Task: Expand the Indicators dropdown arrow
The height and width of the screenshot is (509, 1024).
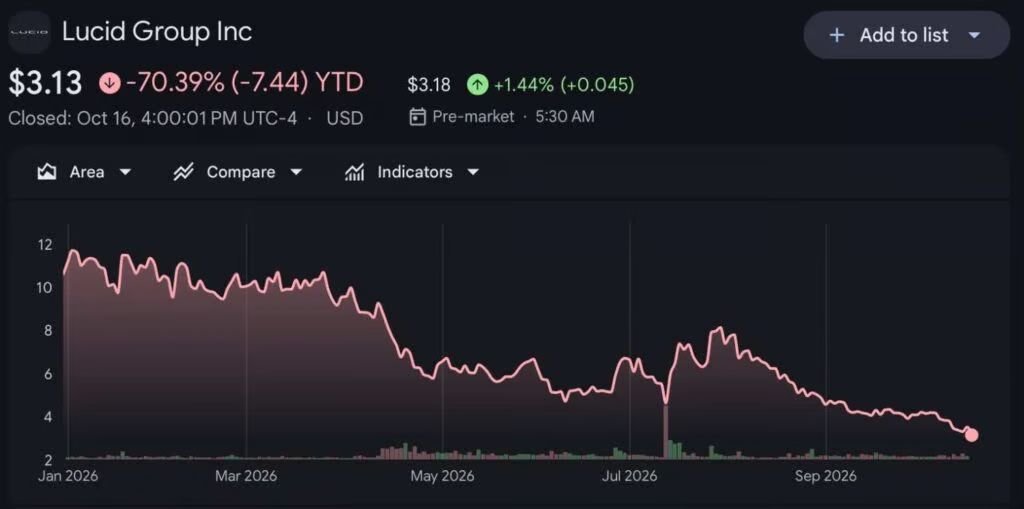Action: click(x=473, y=172)
